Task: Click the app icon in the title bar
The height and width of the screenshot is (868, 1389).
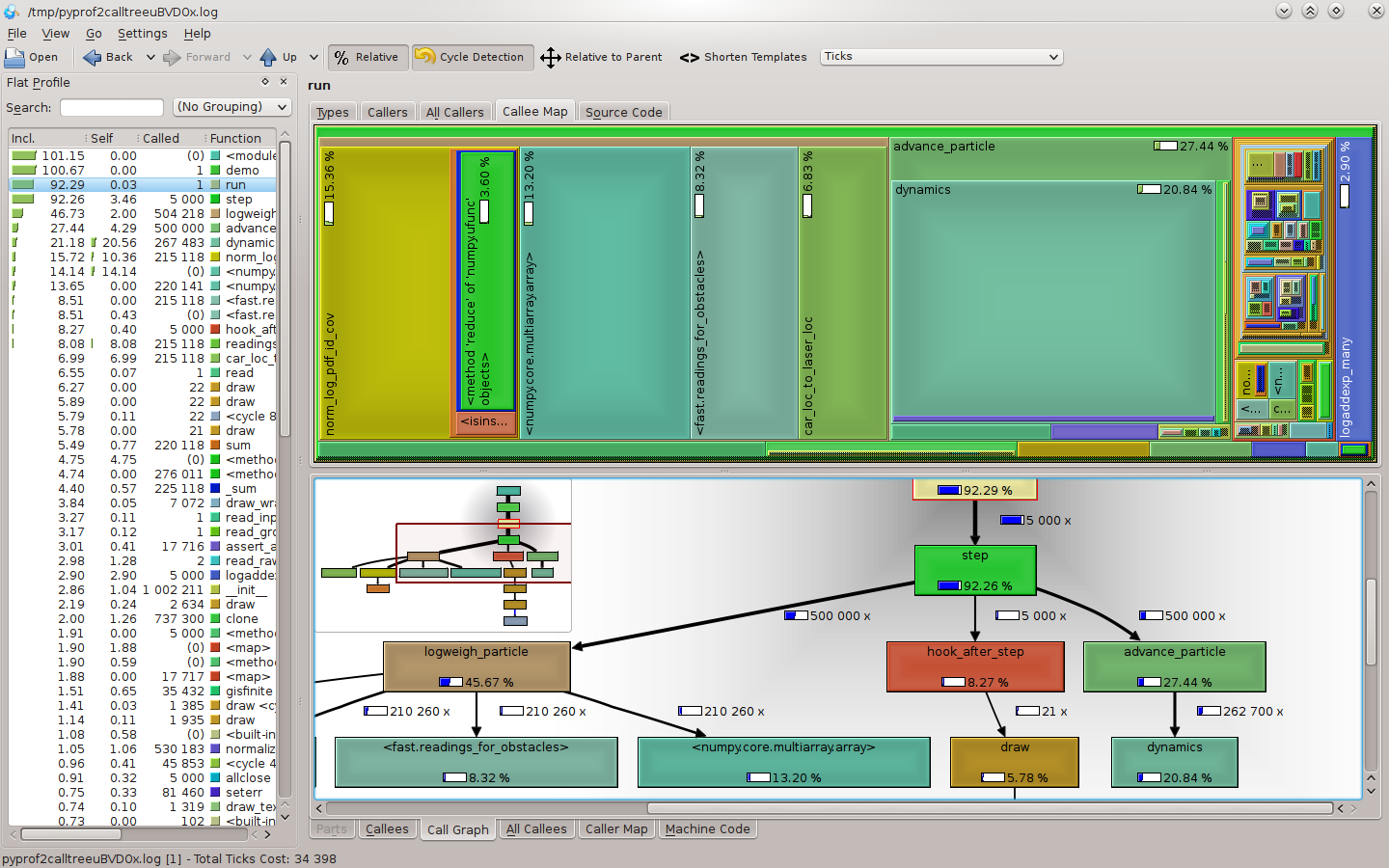Action: [x=12, y=12]
